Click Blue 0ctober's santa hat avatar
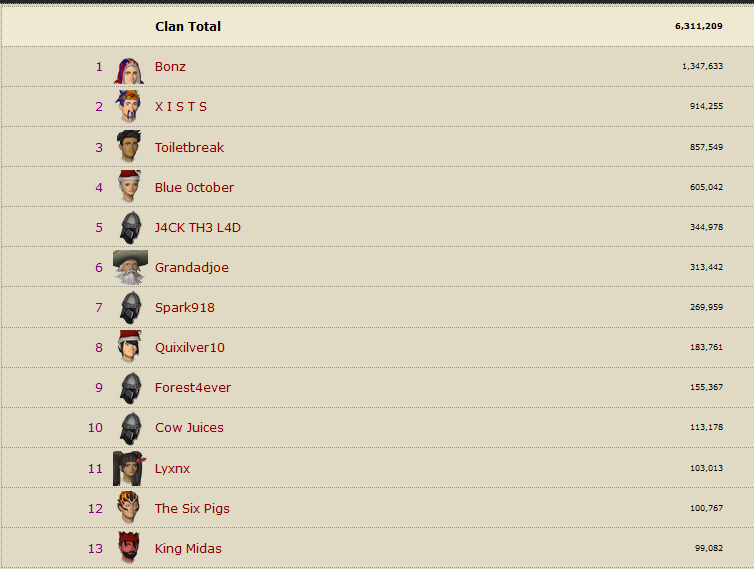This screenshot has height=569, width=754. coord(130,186)
